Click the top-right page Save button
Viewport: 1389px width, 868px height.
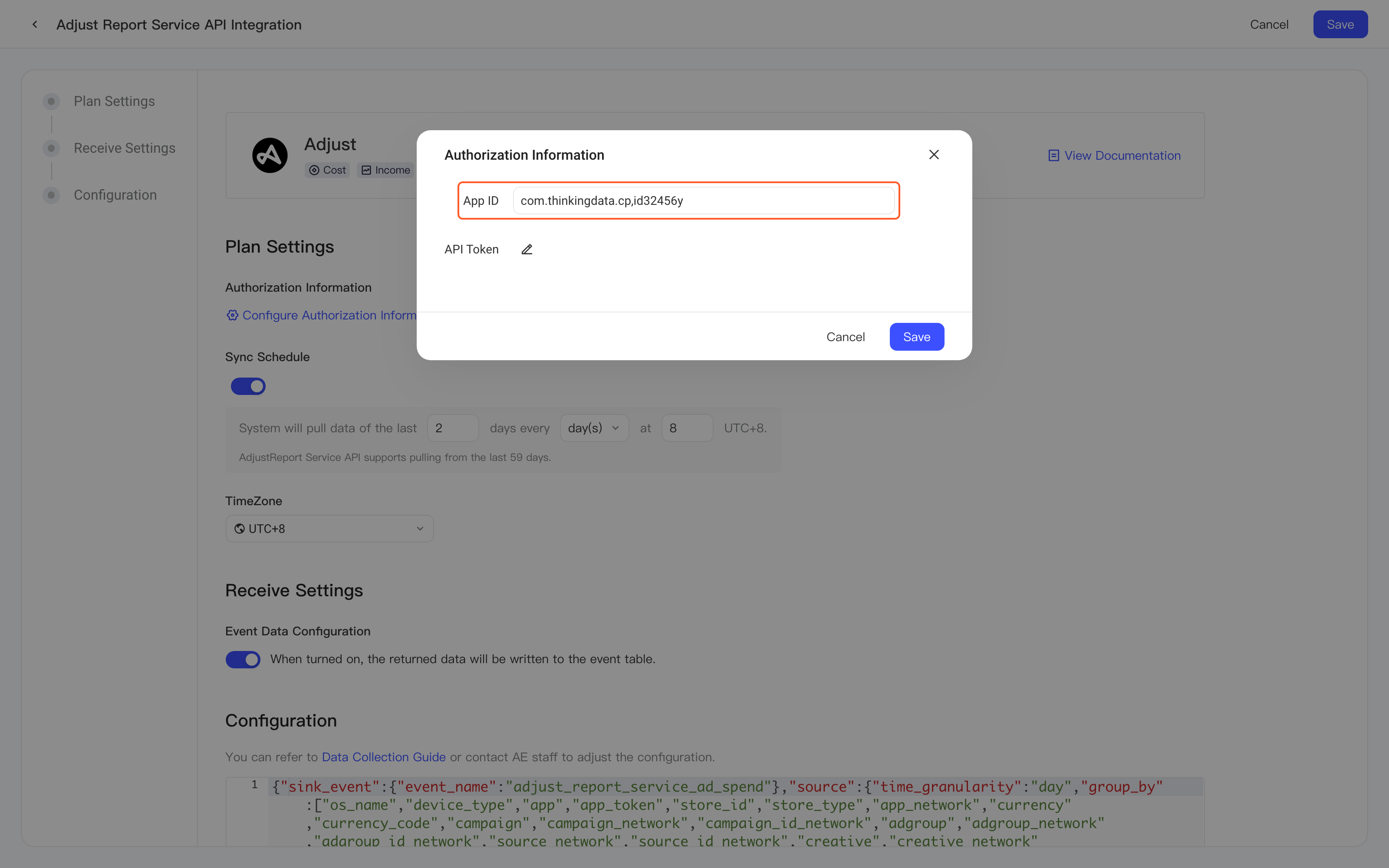(x=1340, y=24)
